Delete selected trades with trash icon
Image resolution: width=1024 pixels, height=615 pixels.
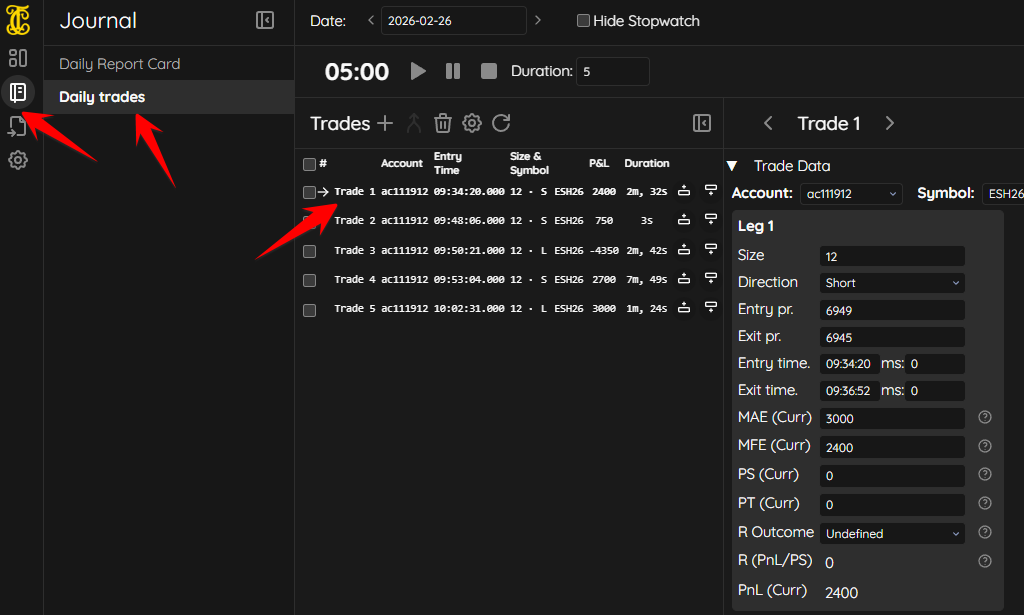point(443,123)
